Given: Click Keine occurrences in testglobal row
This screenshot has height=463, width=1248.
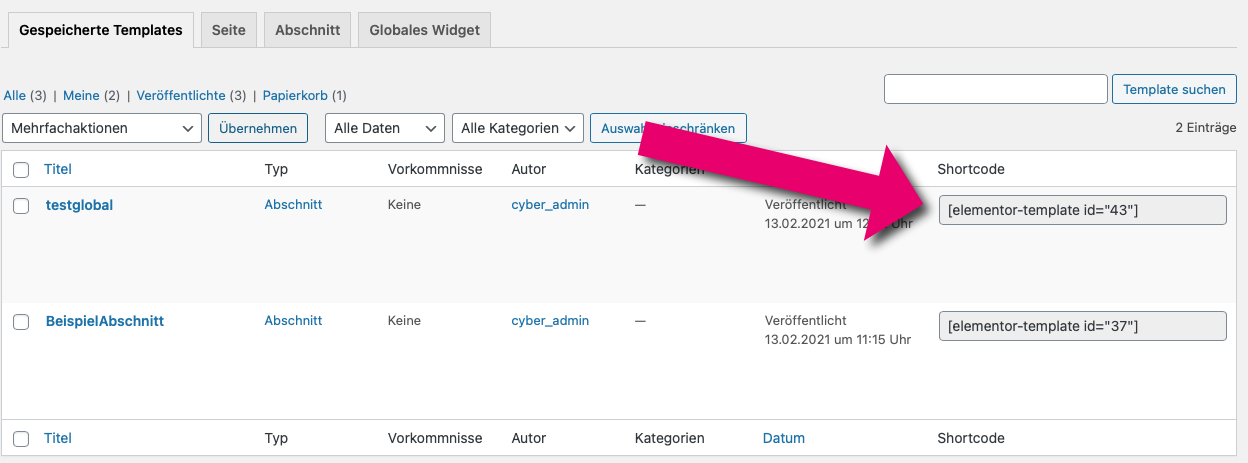Looking at the screenshot, I should point(404,204).
